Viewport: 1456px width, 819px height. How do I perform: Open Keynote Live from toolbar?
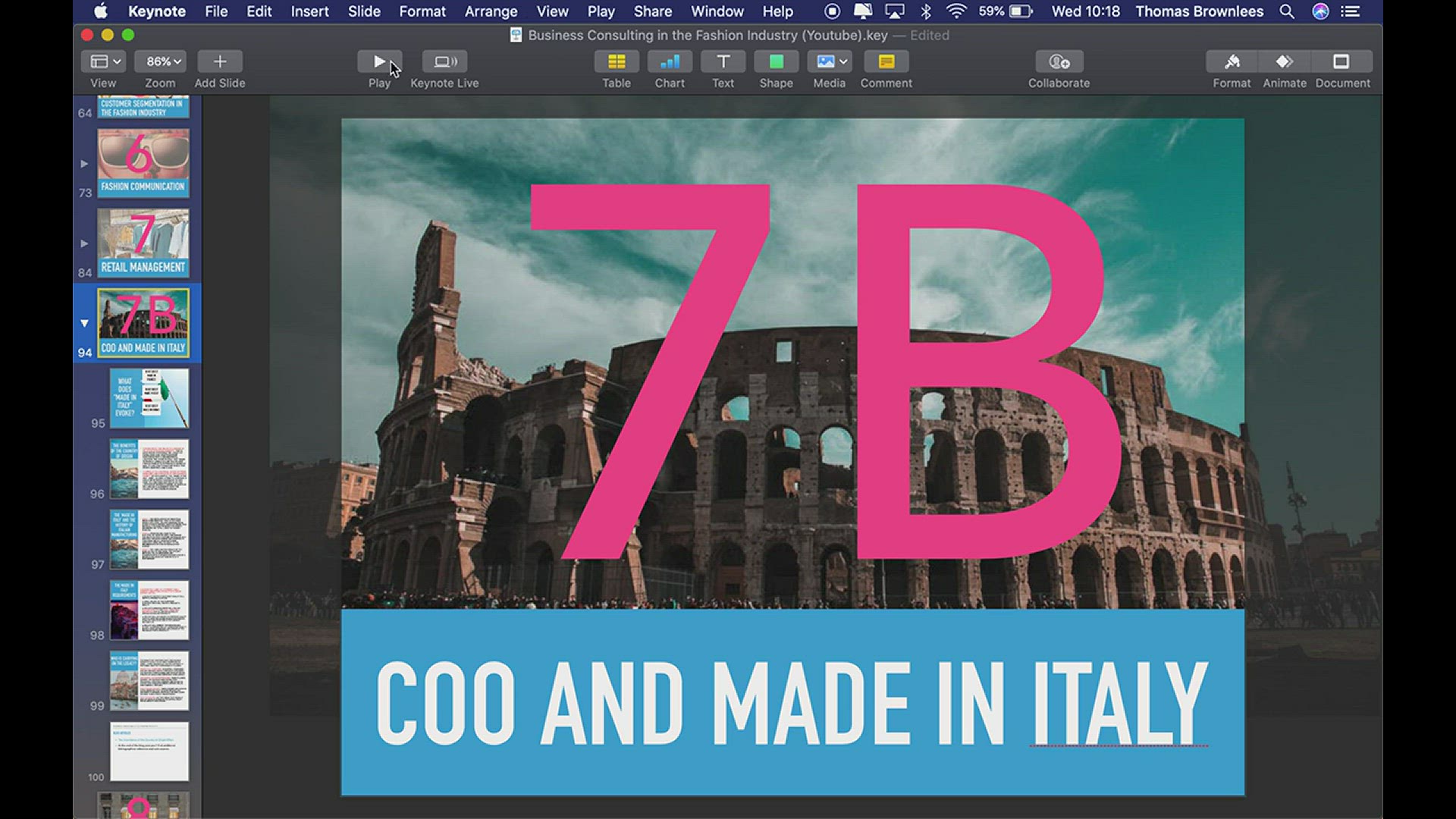[x=444, y=61]
